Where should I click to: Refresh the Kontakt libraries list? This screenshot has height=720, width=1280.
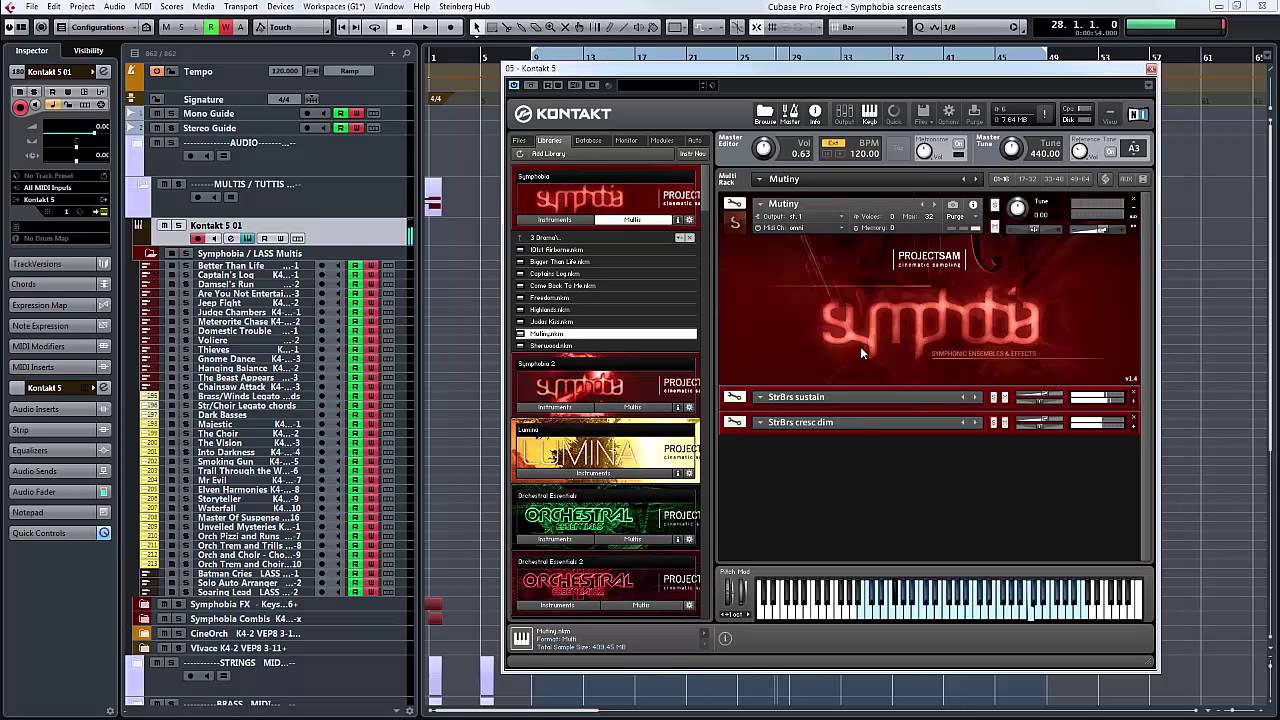[x=520, y=154]
